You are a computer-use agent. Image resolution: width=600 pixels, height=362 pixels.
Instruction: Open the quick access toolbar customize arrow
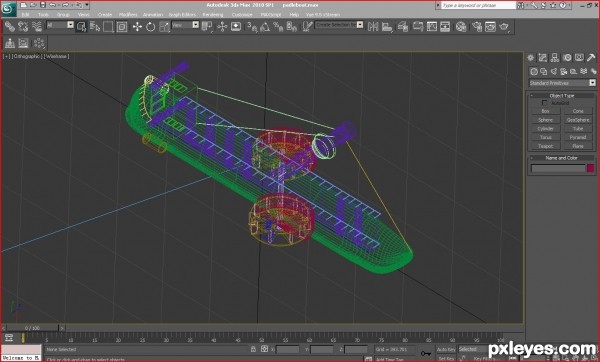coord(87,5)
